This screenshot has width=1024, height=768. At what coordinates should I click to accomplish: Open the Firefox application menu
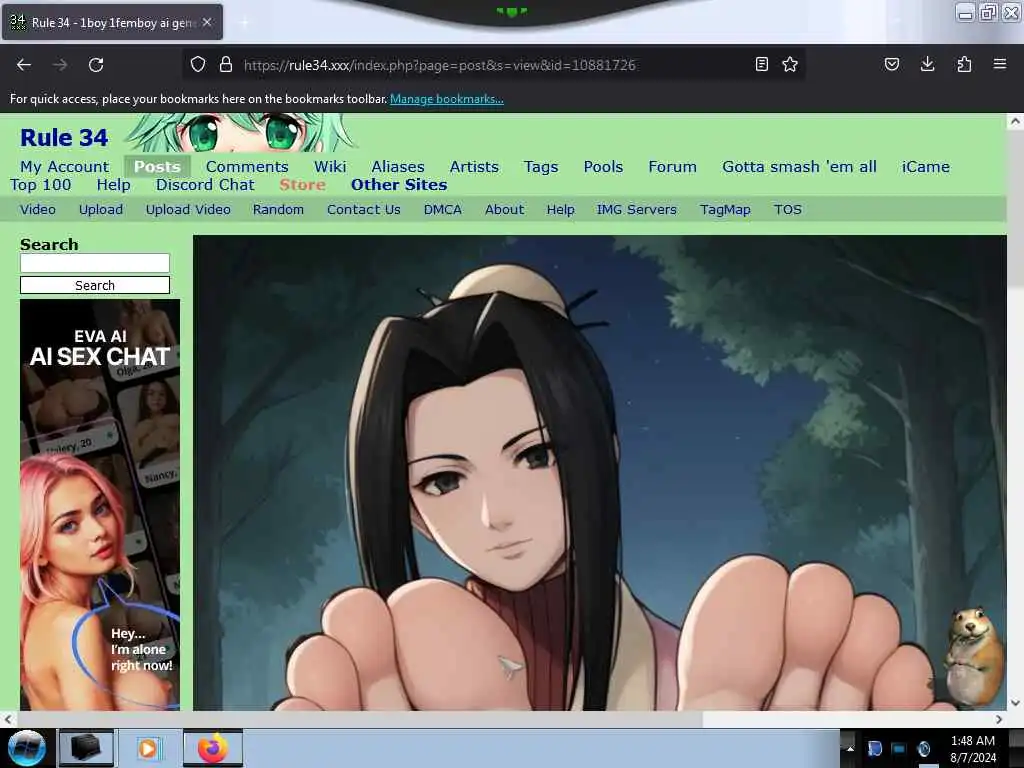pos(1000,64)
